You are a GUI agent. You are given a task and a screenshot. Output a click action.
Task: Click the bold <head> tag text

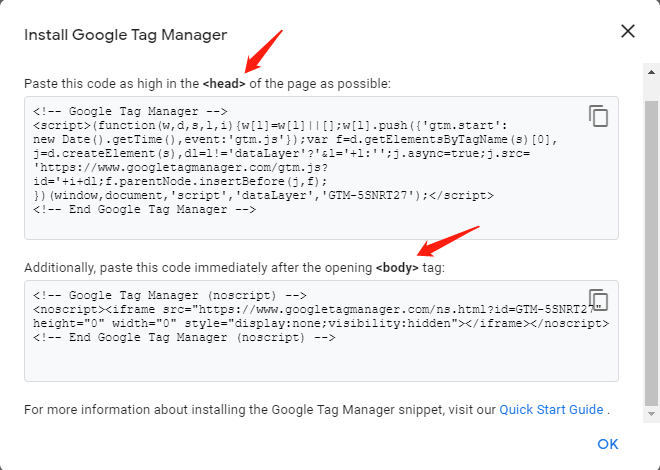pyautogui.click(x=224, y=84)
